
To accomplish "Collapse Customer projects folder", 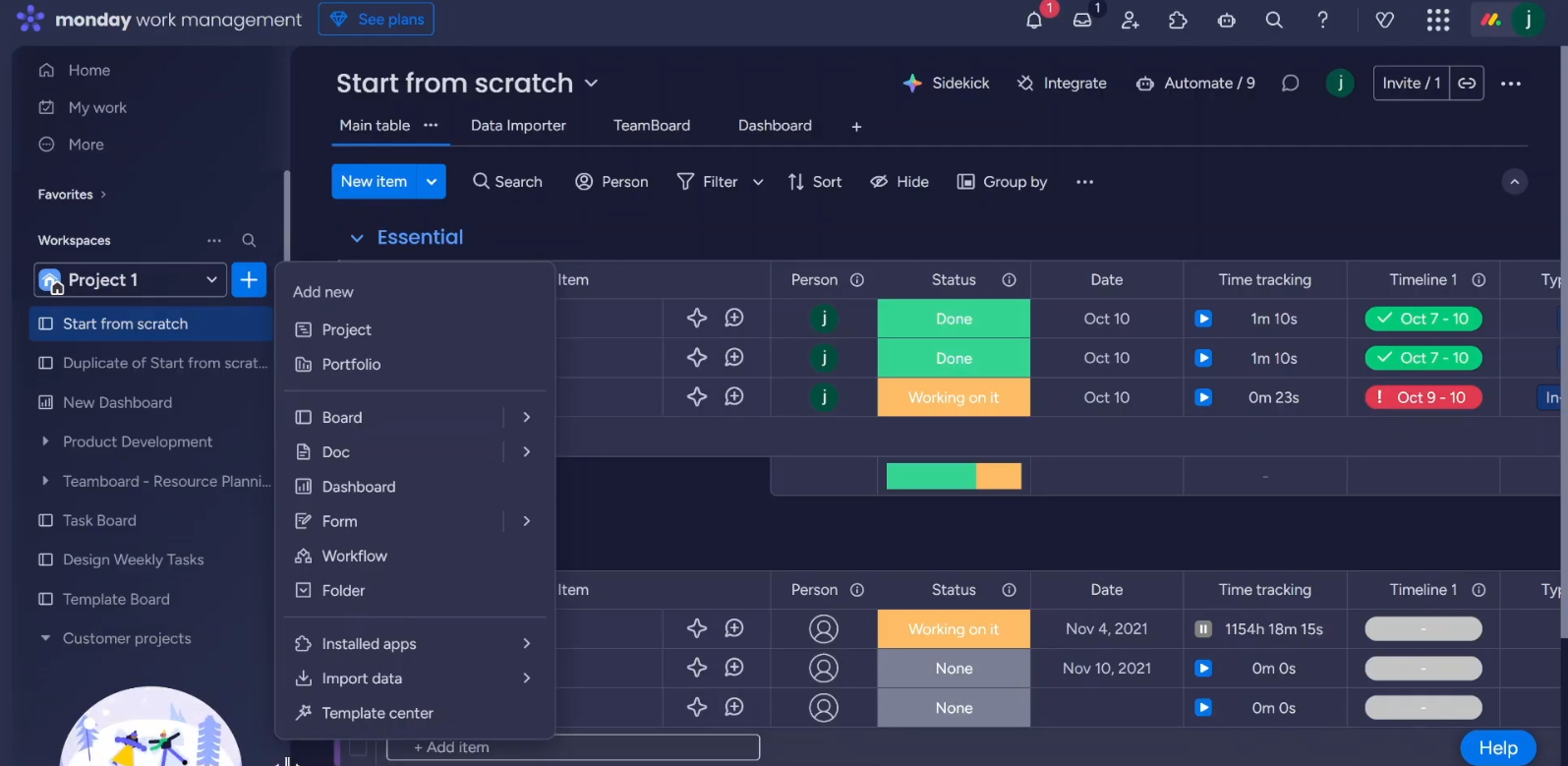I will coord(45,638).
